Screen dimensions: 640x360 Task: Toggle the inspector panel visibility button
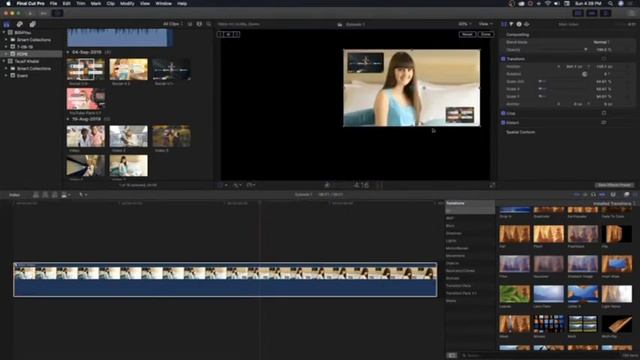[x=606, y=13]
